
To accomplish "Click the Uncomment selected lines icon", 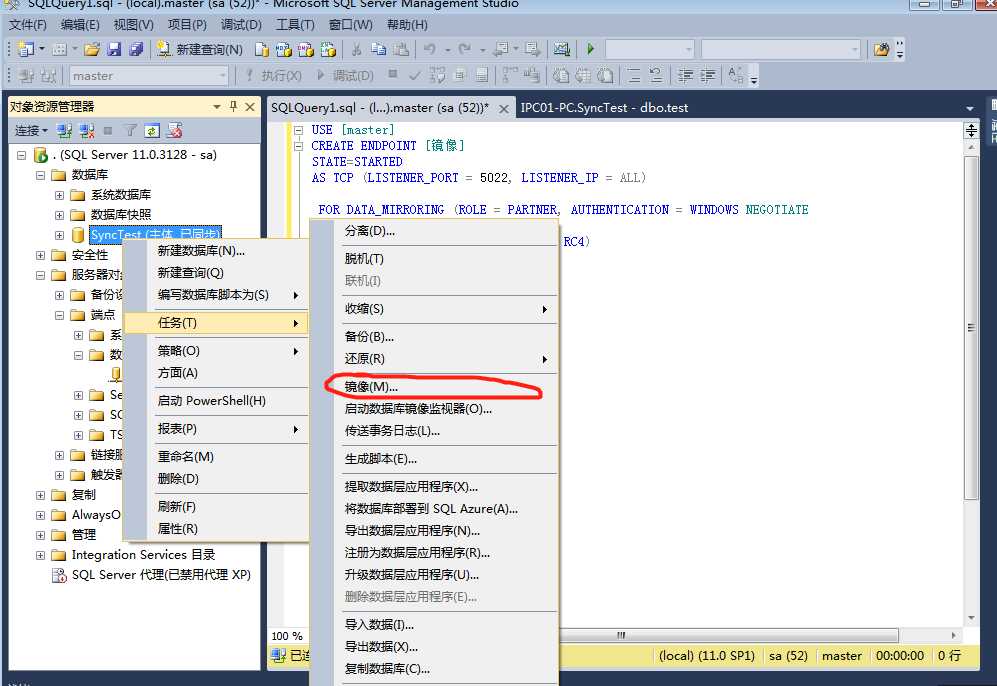I will (656, 76).
